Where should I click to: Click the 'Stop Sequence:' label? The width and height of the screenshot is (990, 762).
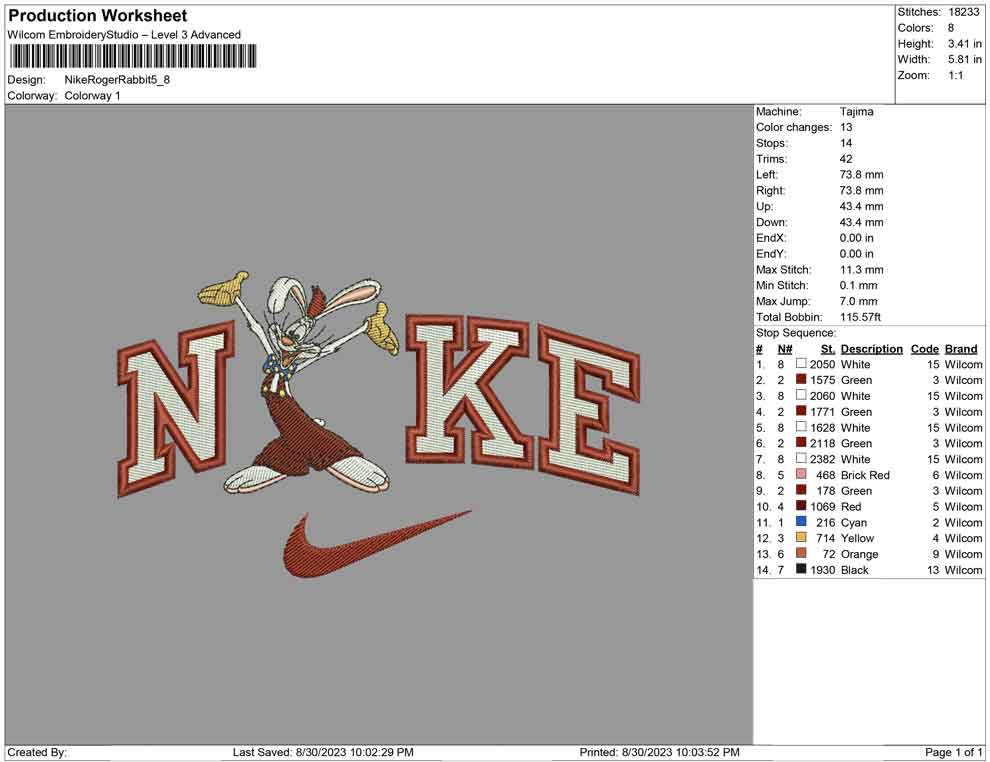click(796, 333)
